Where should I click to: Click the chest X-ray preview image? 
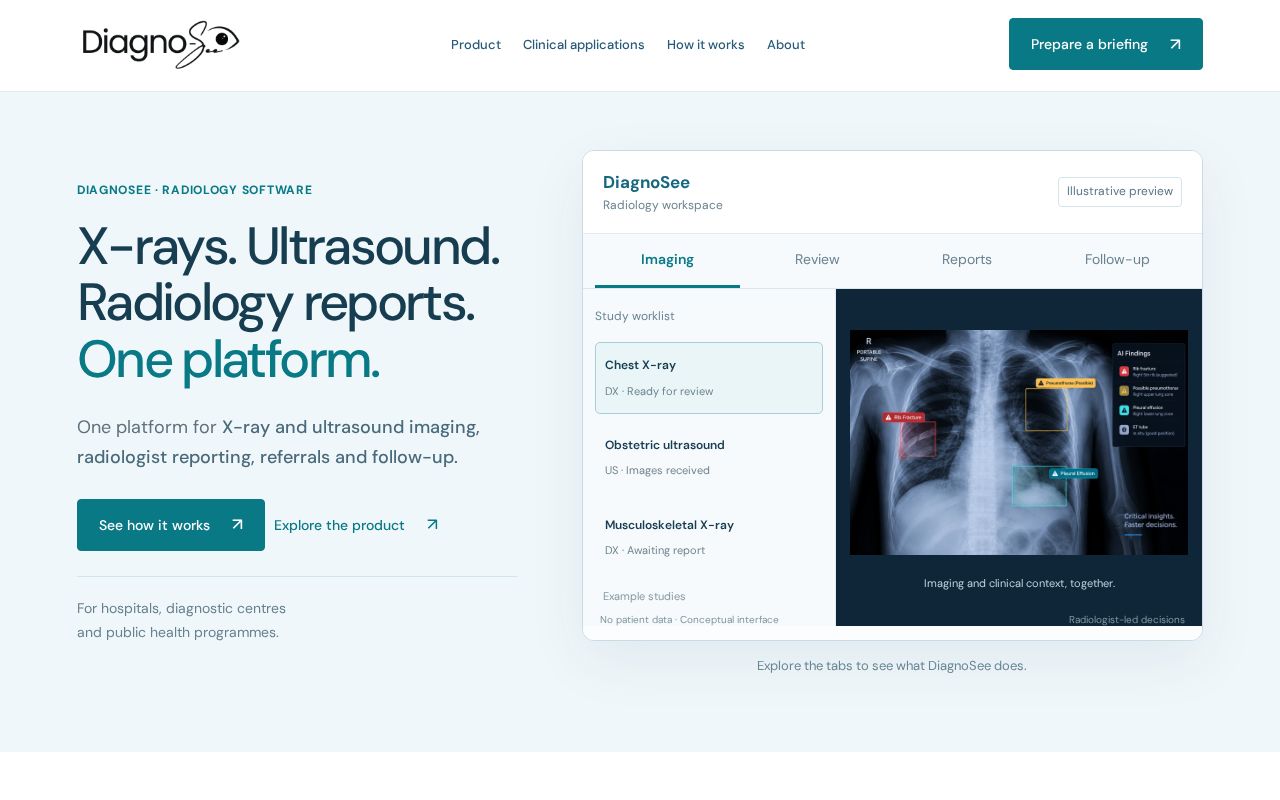[x=1019, y=442]
